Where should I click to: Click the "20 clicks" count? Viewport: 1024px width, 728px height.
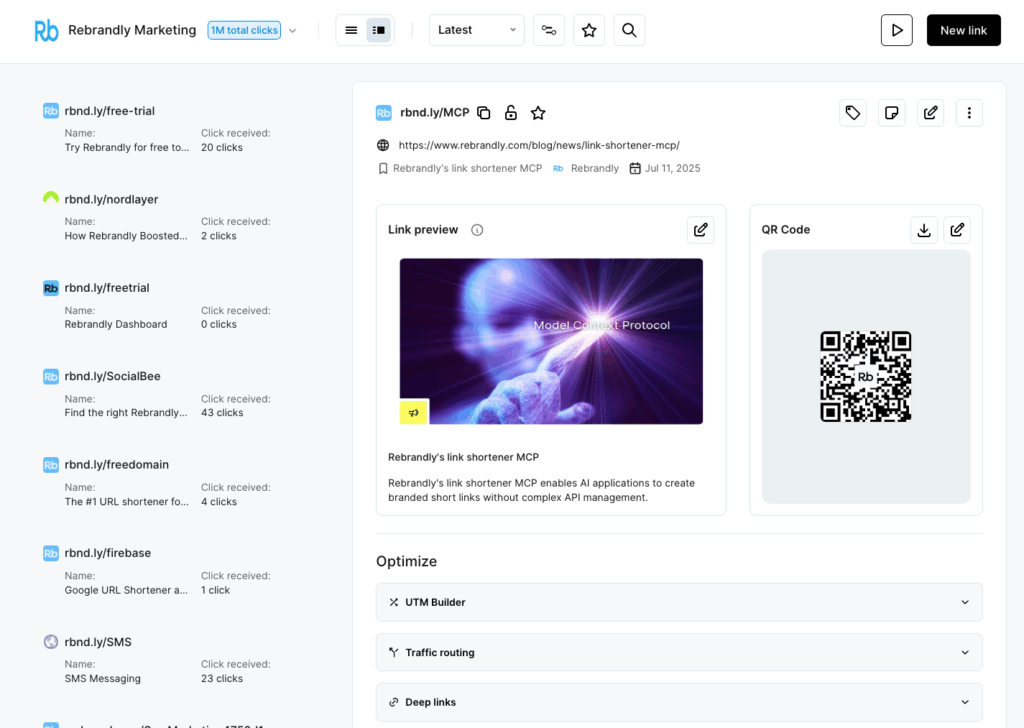click(x=222, y=148)
